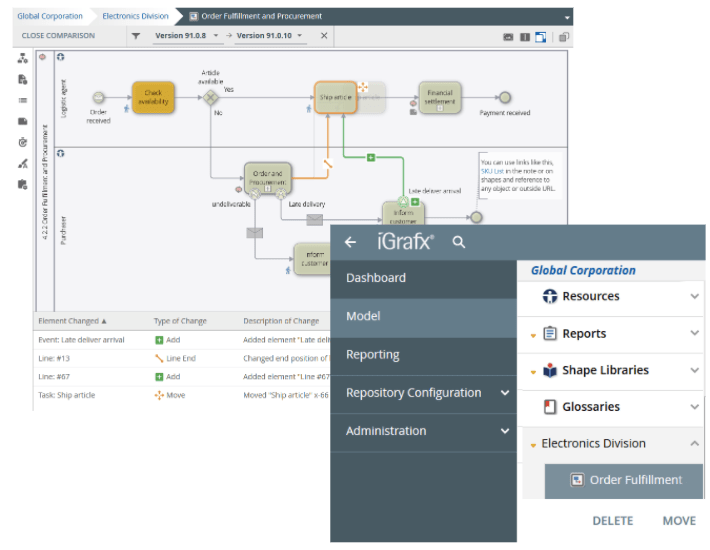The height and width of the screenshot is (550, 710).
Task: Expand the Glossaries section chevron
Action: pyautogui.click(x=694, y=407)
